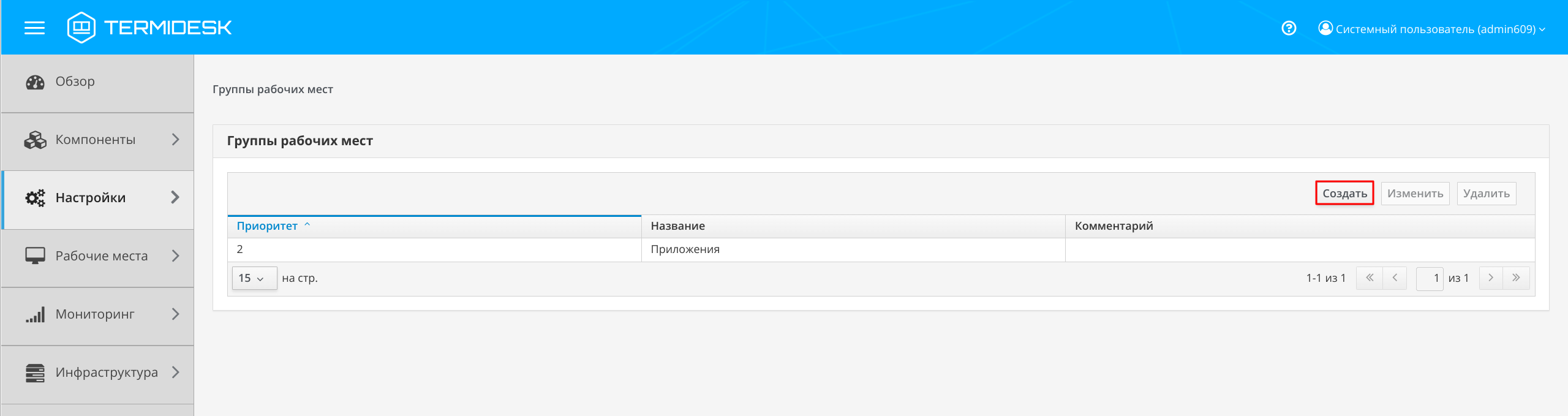Click the Группы рабочих мест panel heading

click(x=300, y=141)
